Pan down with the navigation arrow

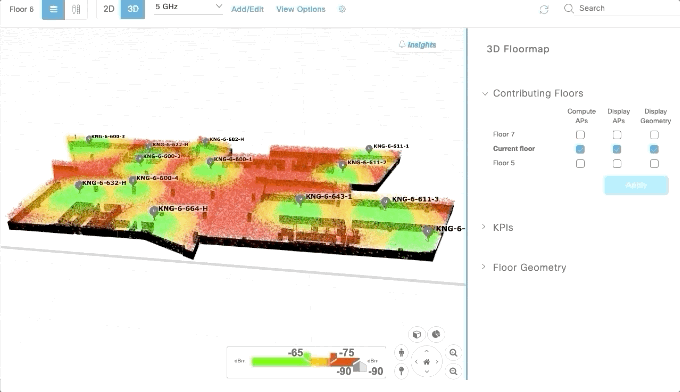tap(426, 372)
